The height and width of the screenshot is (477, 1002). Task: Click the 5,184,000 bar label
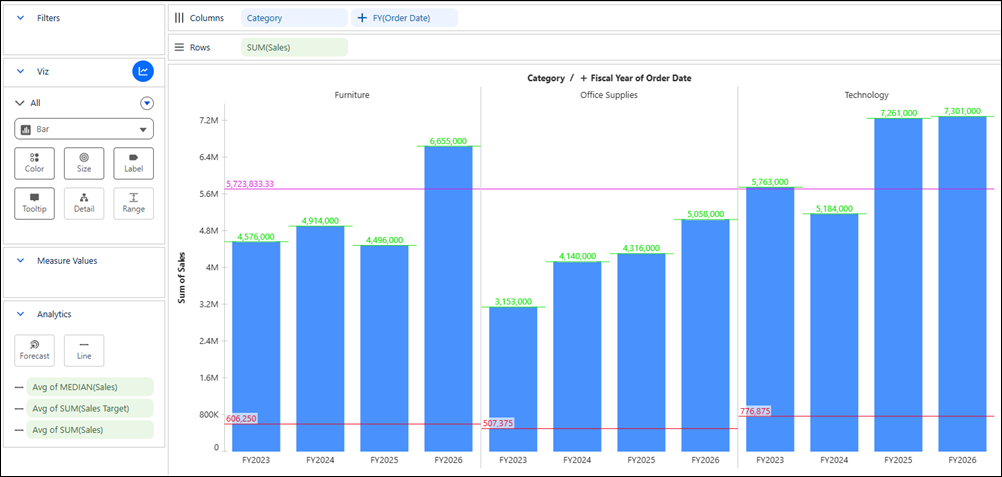[x=834, y=208]
